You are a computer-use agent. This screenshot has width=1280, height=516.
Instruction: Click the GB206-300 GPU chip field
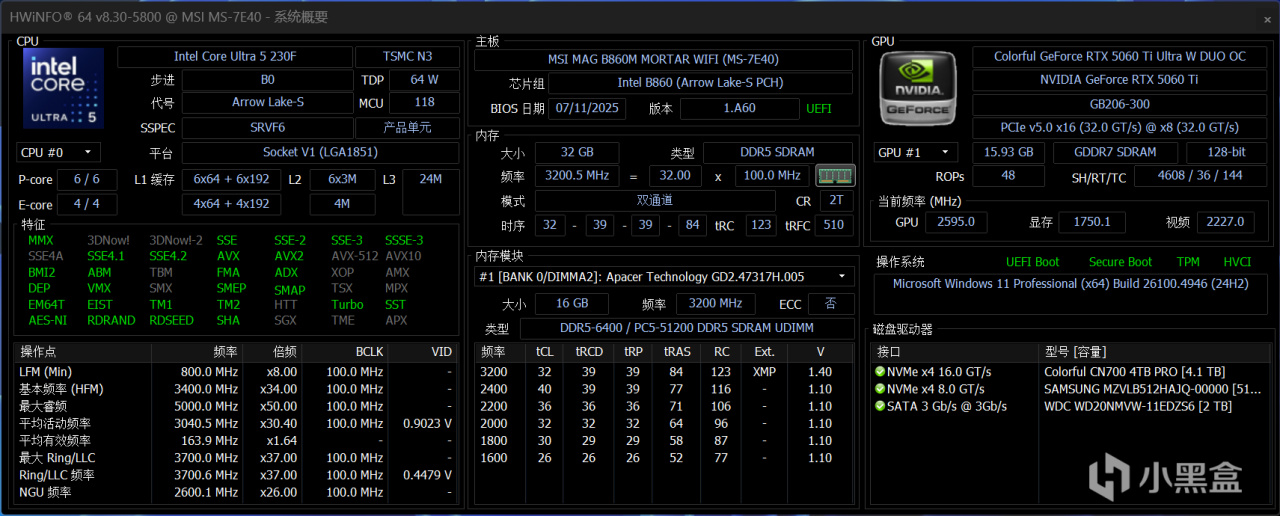[x=1119, y=104]
